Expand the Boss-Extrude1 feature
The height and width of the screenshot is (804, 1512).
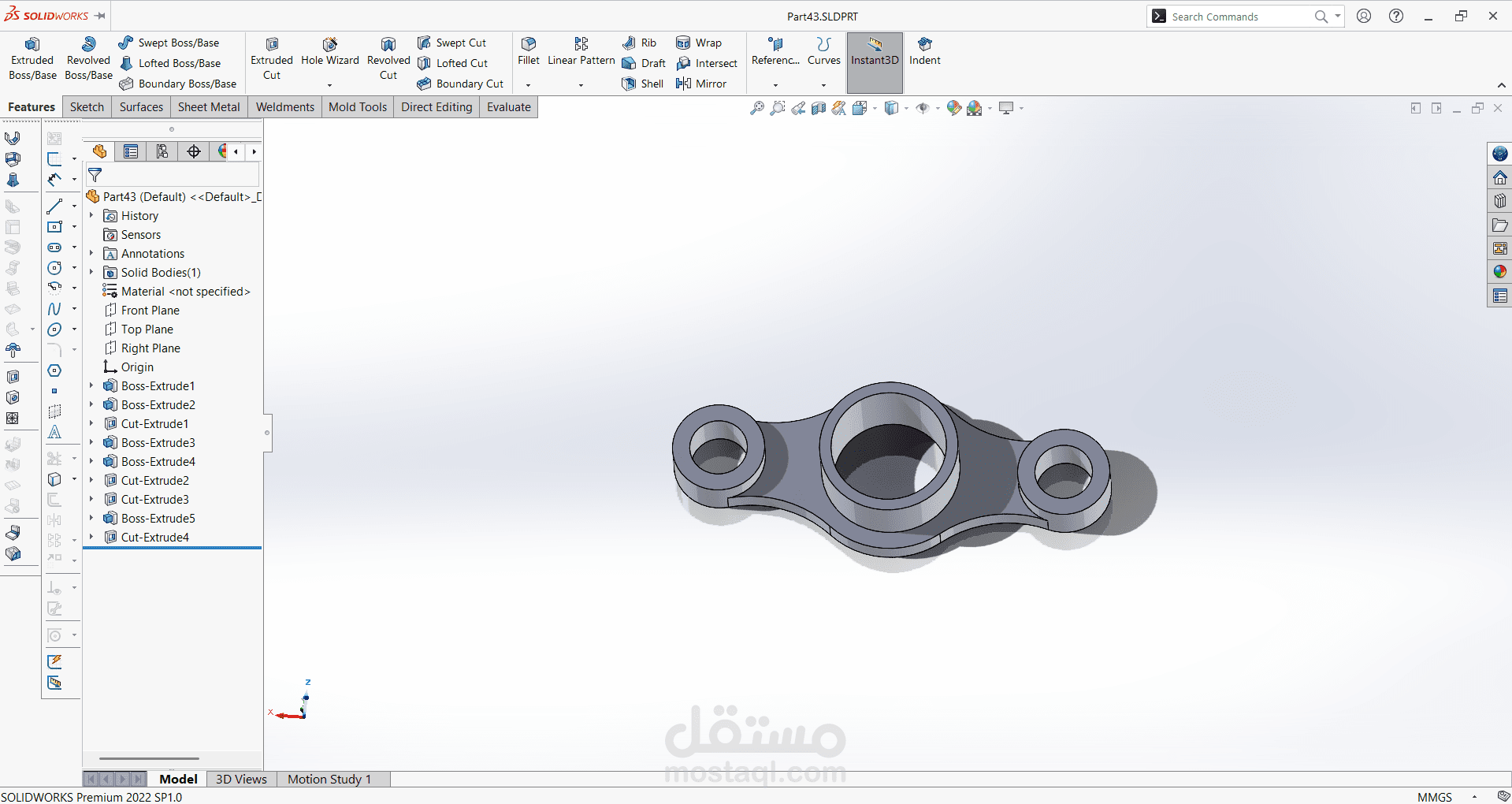point(91,385)
